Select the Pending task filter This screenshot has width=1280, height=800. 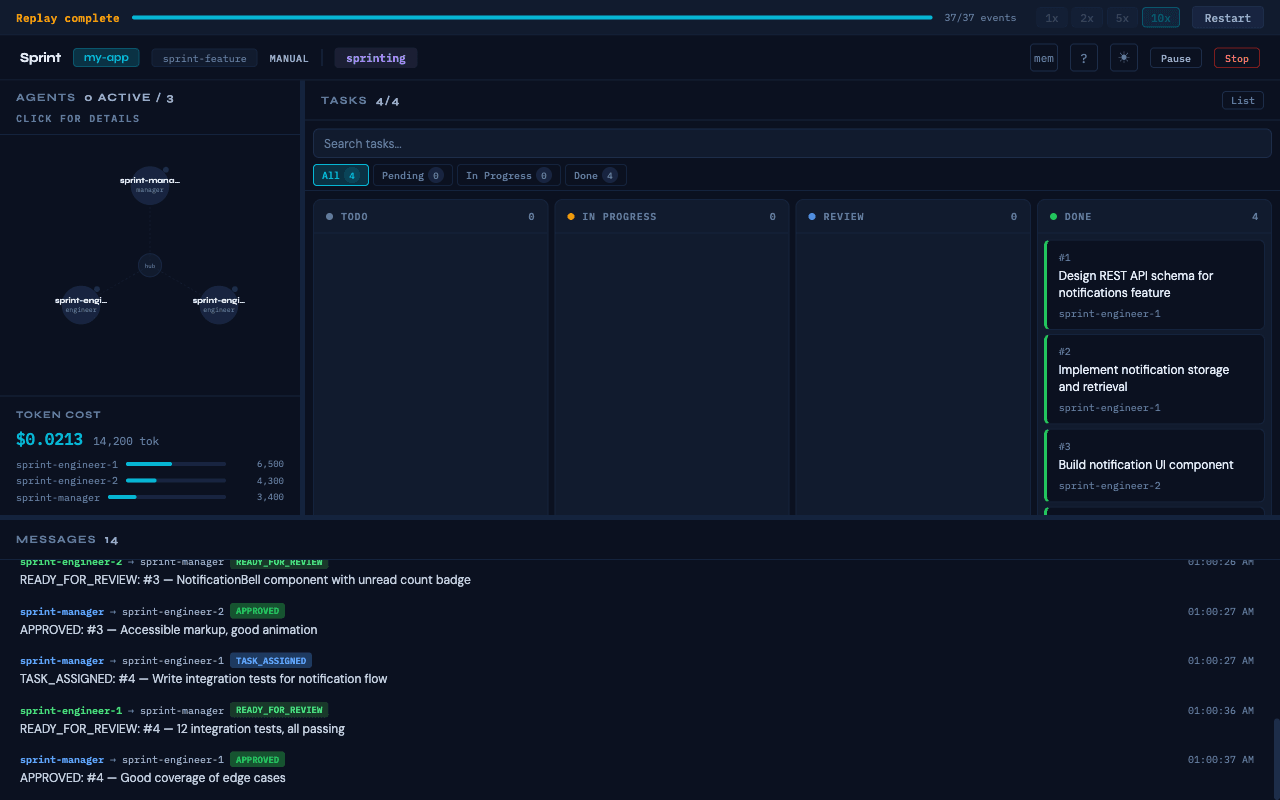tap(412, 174)
